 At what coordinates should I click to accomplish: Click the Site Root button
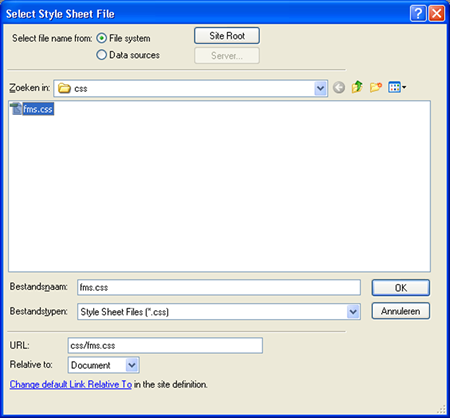pyautogui.click(x=227, y=36)
